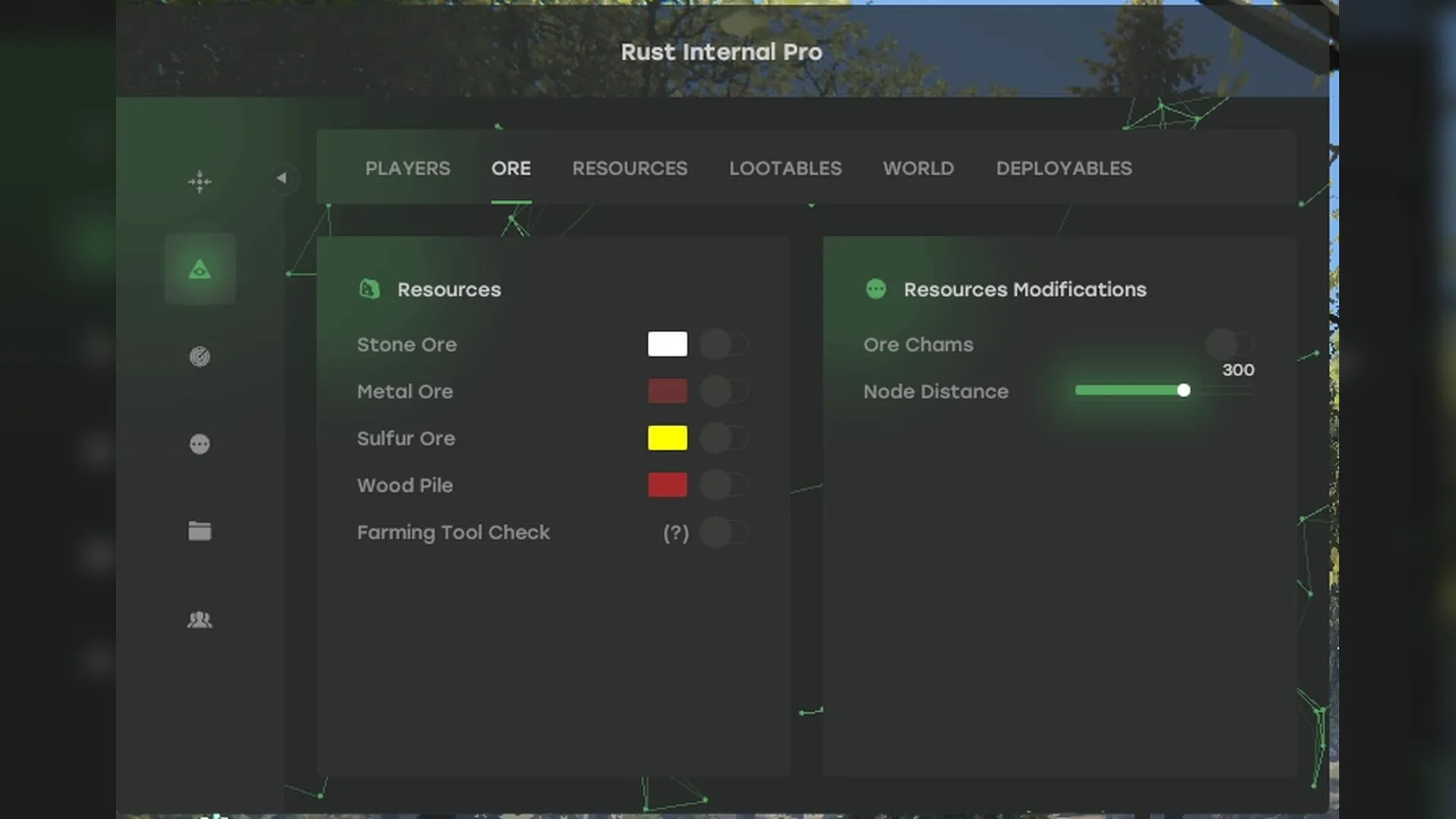Open the folder configs sidebar icon
Image resolution: width=1456 pixels, height=819 pixels.
199,531
